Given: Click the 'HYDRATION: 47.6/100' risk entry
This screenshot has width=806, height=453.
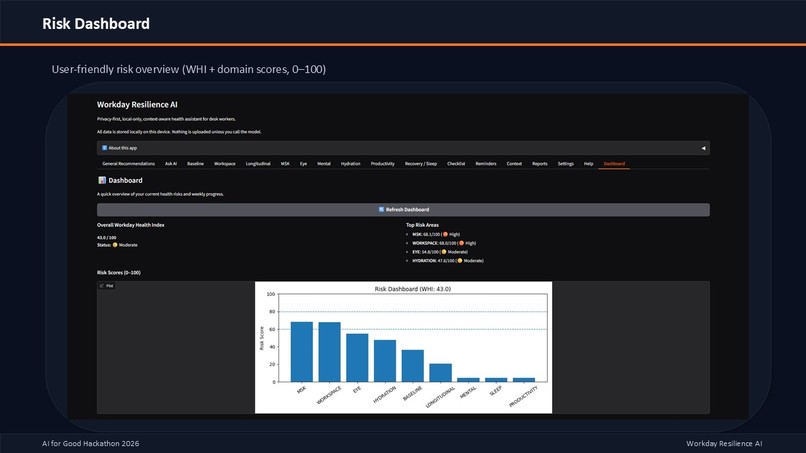Looking at the screenshot, I should click(x=448, y=261).
